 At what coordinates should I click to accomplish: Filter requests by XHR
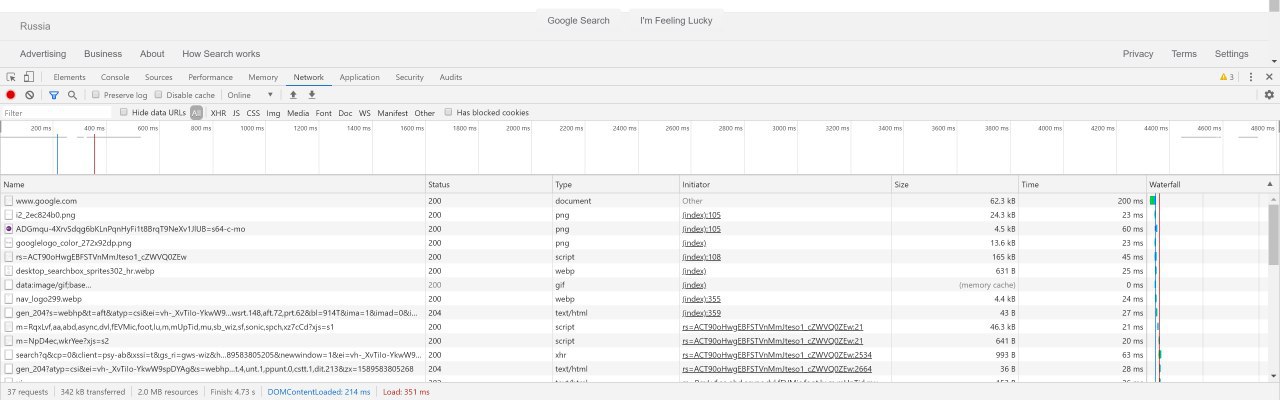click(218, 113)
